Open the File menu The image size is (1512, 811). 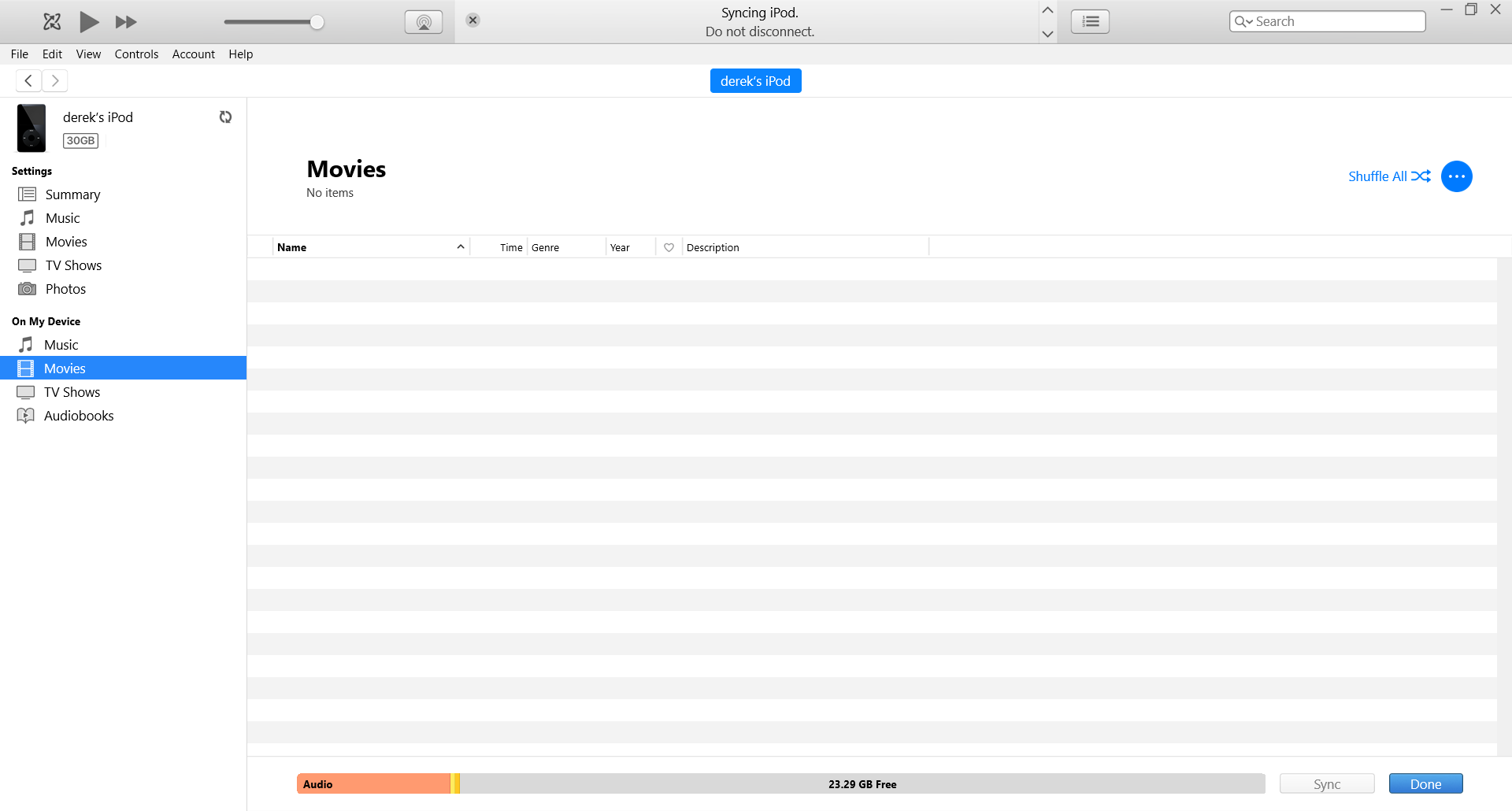pyautogui.click(x=20, y=54)
